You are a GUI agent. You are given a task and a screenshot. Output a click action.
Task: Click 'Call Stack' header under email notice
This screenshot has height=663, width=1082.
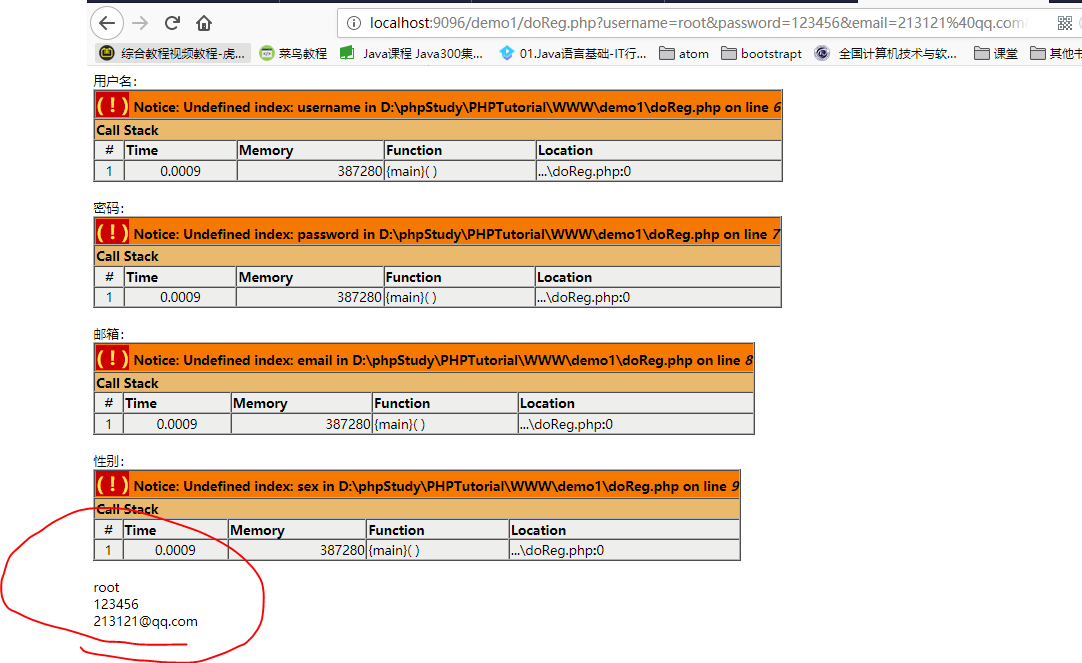[128, 383]
